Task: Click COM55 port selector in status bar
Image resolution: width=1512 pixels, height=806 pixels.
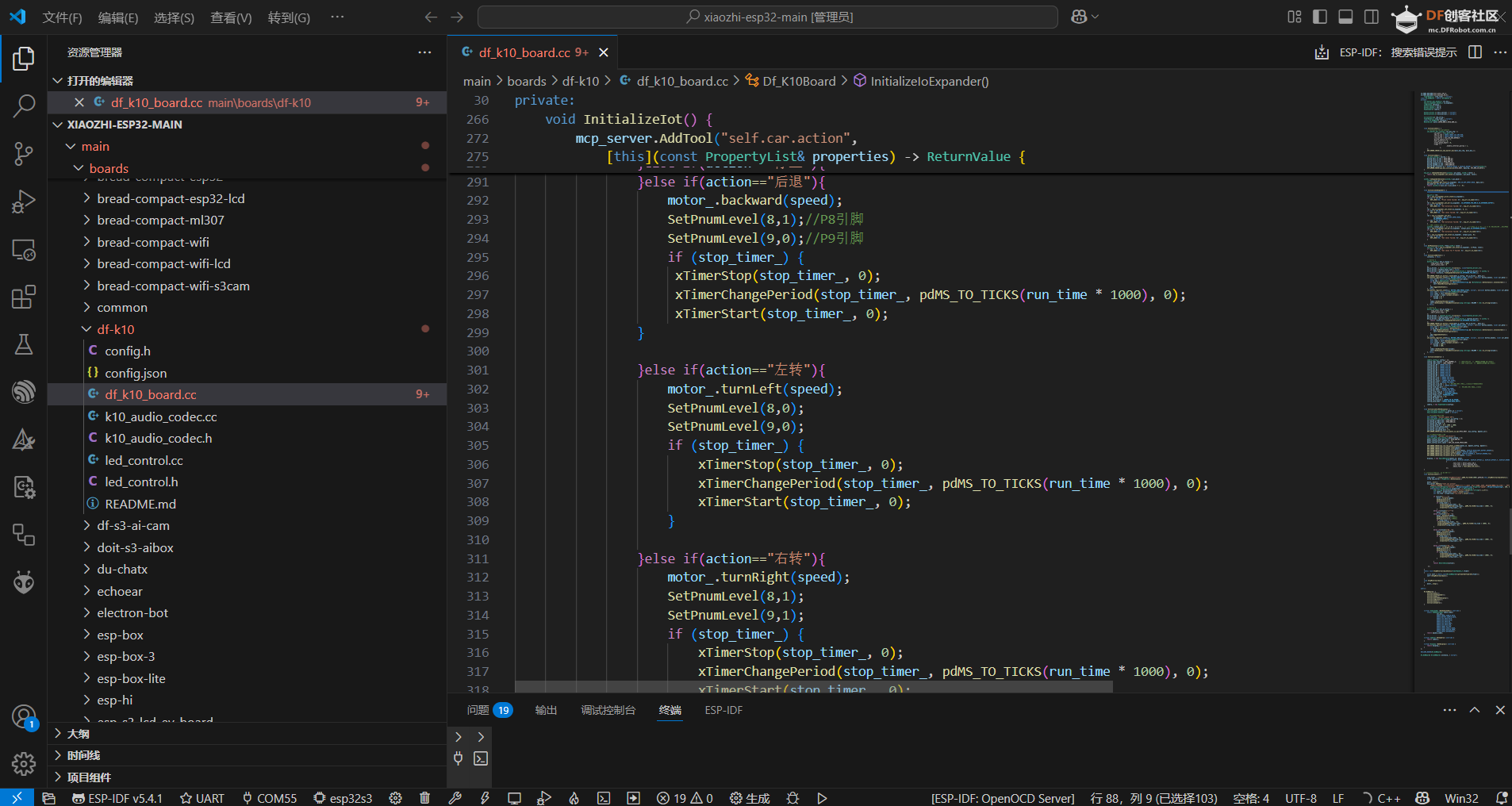Action: pyautogui.click(x=270, y=798)
